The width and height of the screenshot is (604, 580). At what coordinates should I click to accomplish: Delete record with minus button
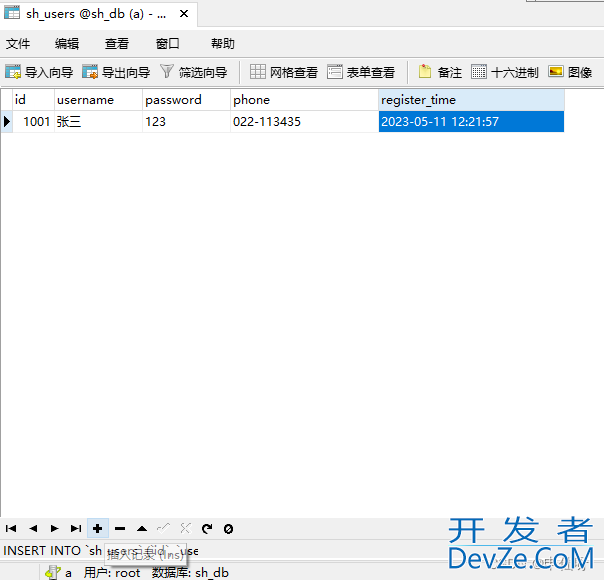(120, 528)
